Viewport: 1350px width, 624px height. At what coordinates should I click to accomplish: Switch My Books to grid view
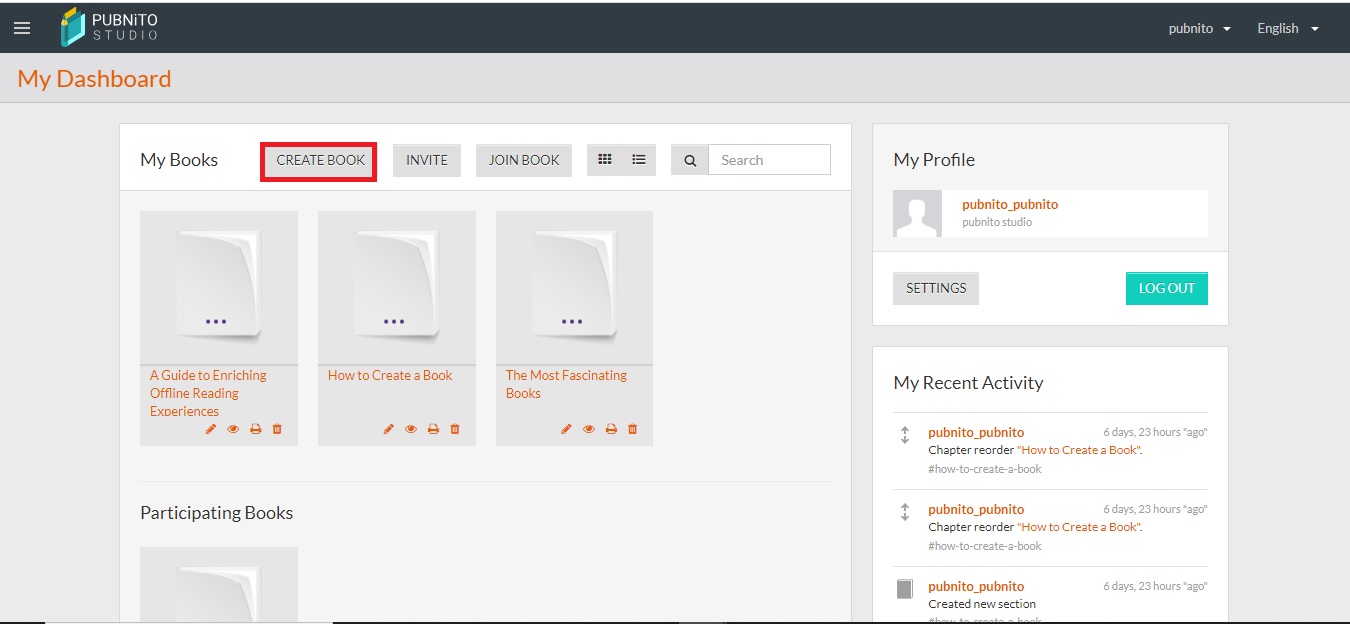tap(605, 159)
